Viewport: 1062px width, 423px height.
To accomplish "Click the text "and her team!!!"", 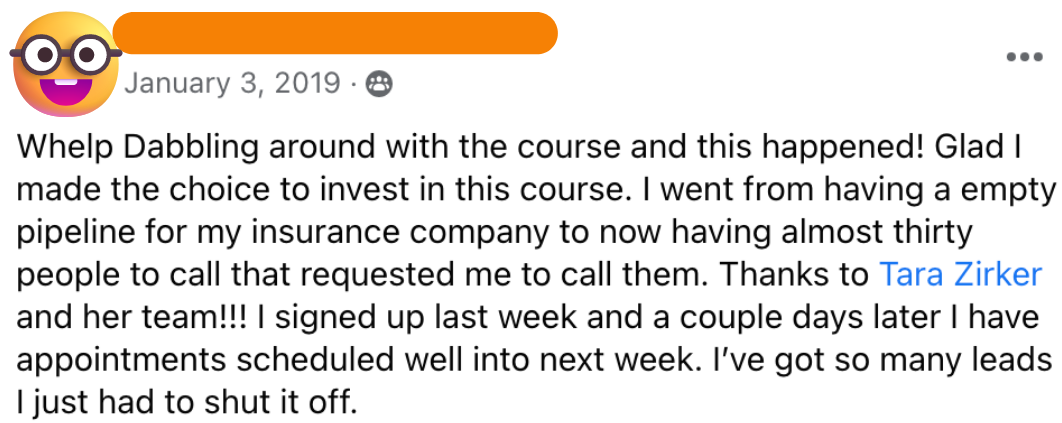I will point(133,317).
